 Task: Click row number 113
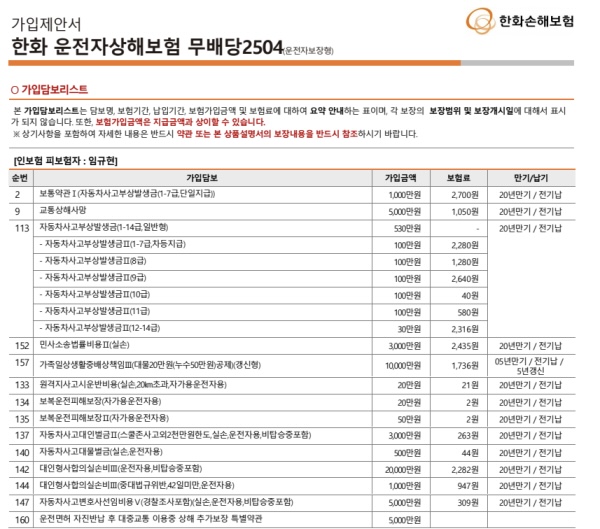pos(22,229)
